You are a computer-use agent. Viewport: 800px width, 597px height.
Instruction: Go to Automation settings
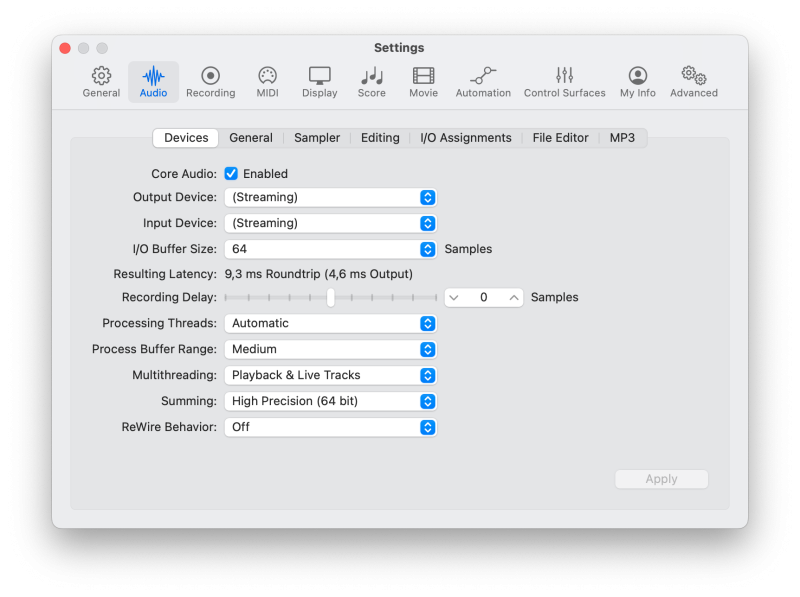483,82
